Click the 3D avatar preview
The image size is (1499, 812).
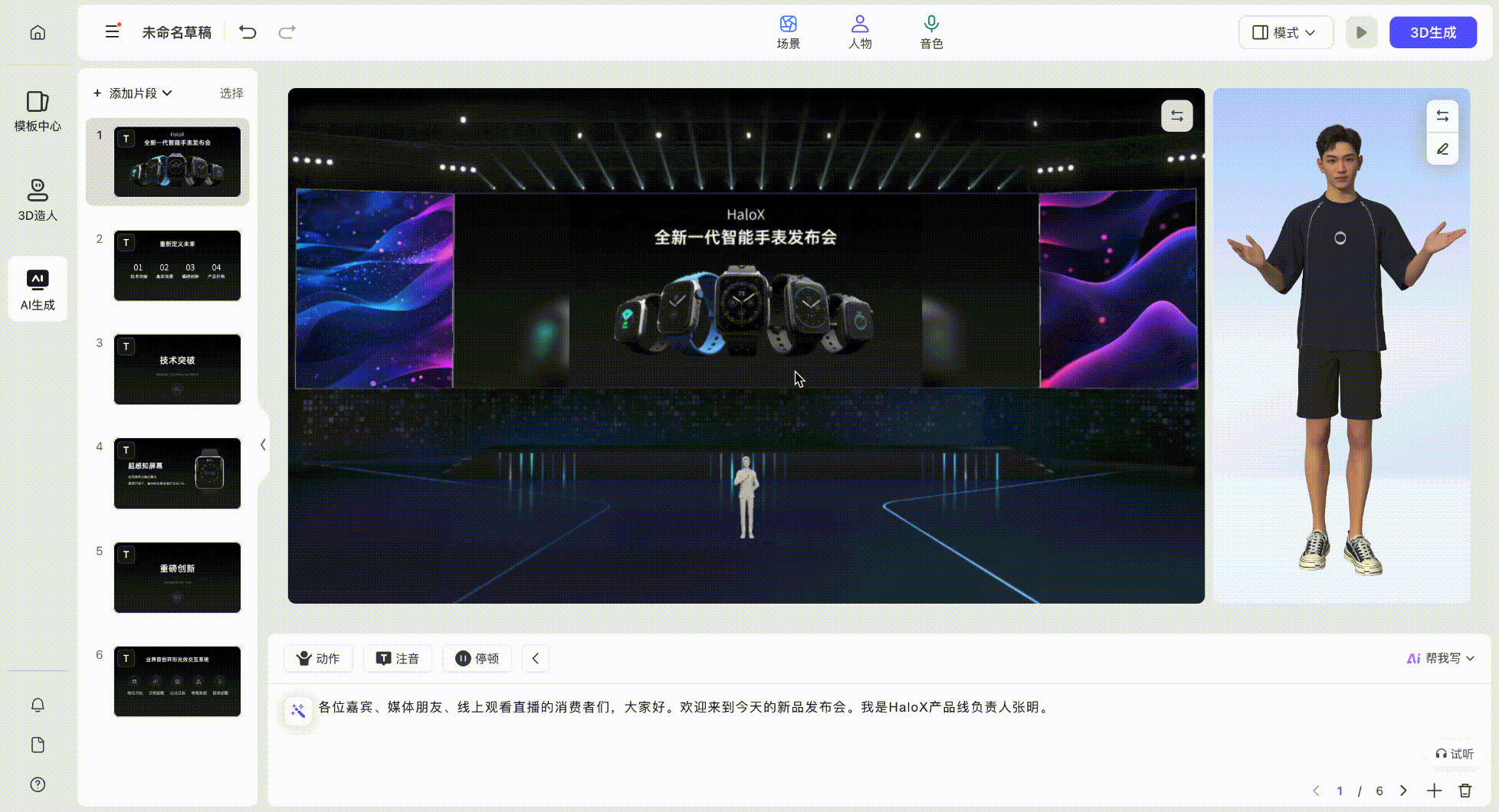[x=1341, y=346]
